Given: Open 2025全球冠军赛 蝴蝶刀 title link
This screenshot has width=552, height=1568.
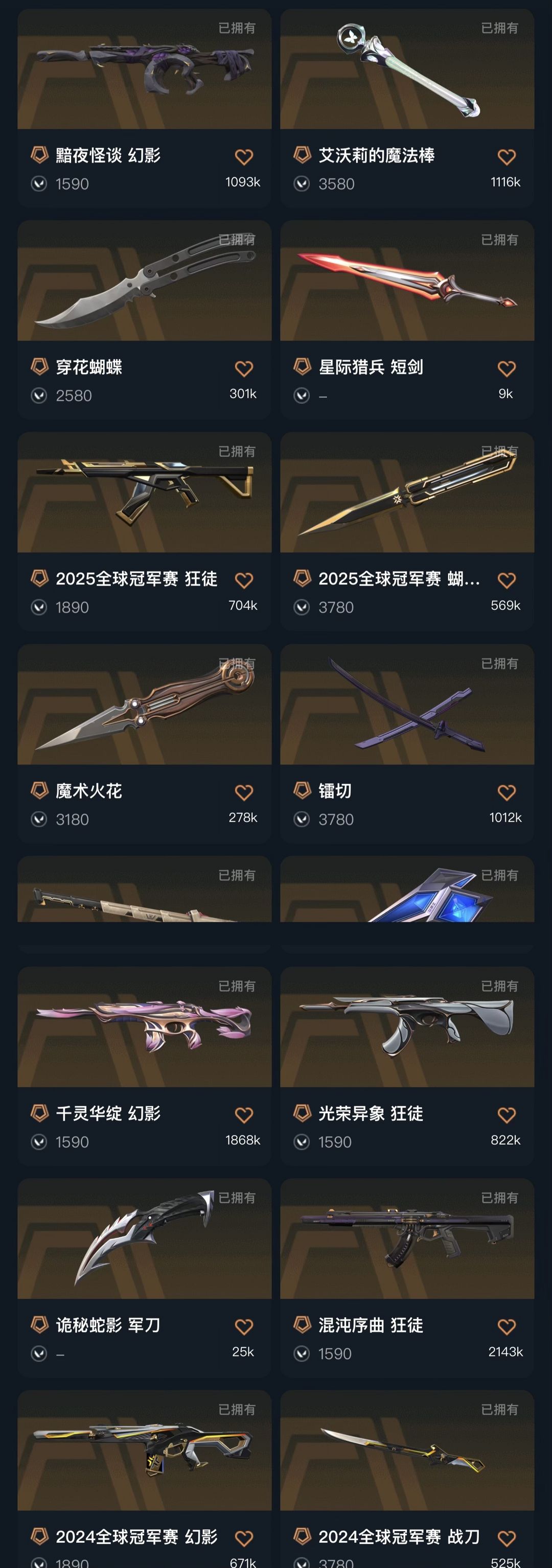Looking at the screenshot, I should tap(399, 579).
